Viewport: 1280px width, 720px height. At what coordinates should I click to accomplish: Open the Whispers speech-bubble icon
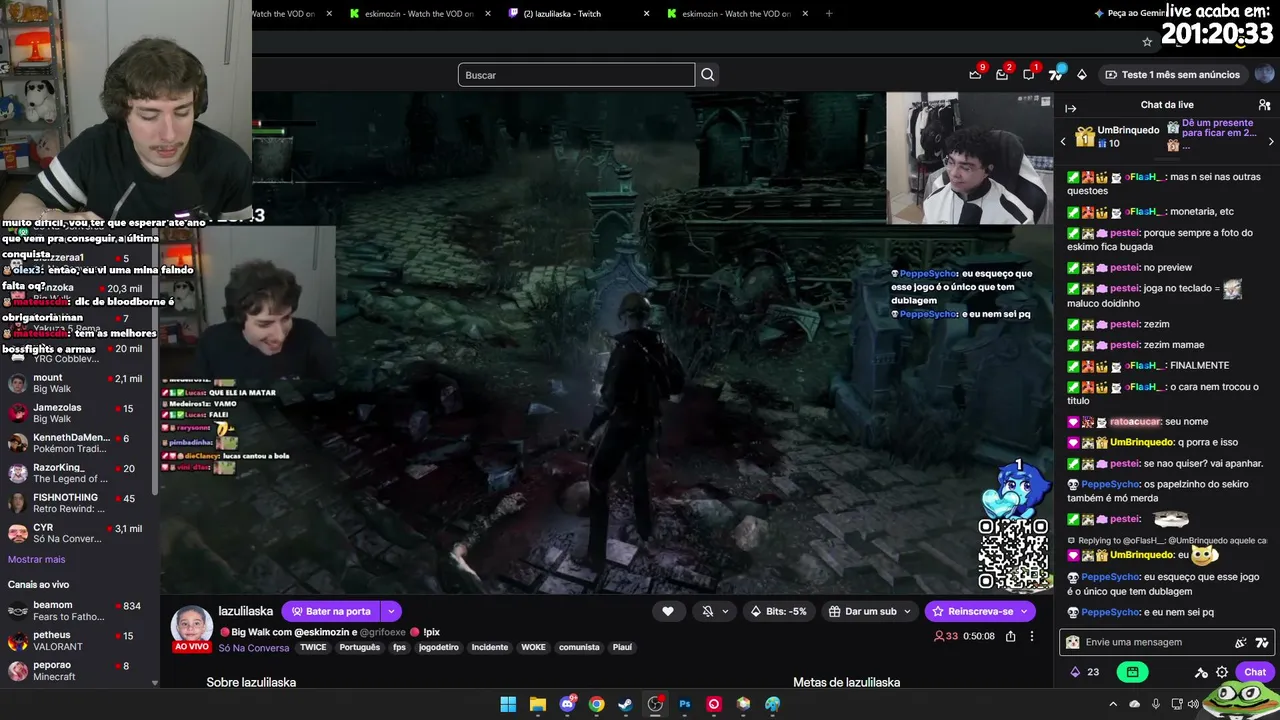(x=1028, y=74)
